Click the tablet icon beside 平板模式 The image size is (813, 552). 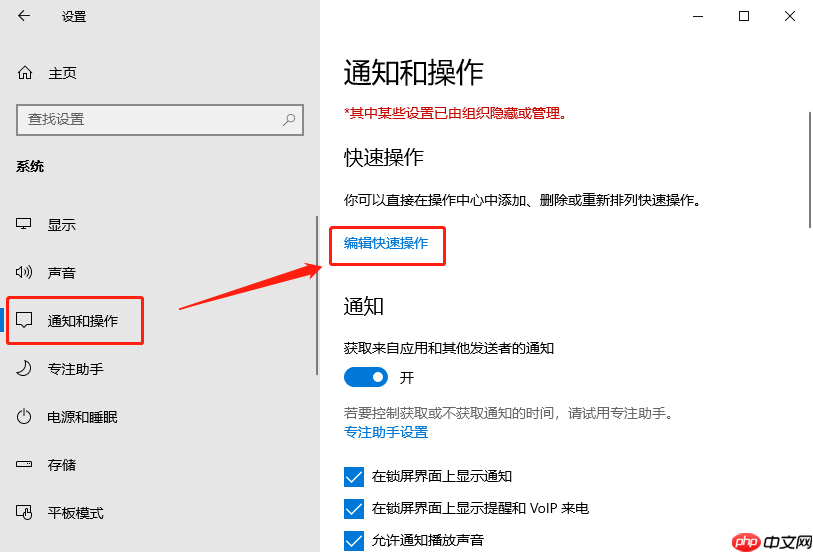[24, 513]
